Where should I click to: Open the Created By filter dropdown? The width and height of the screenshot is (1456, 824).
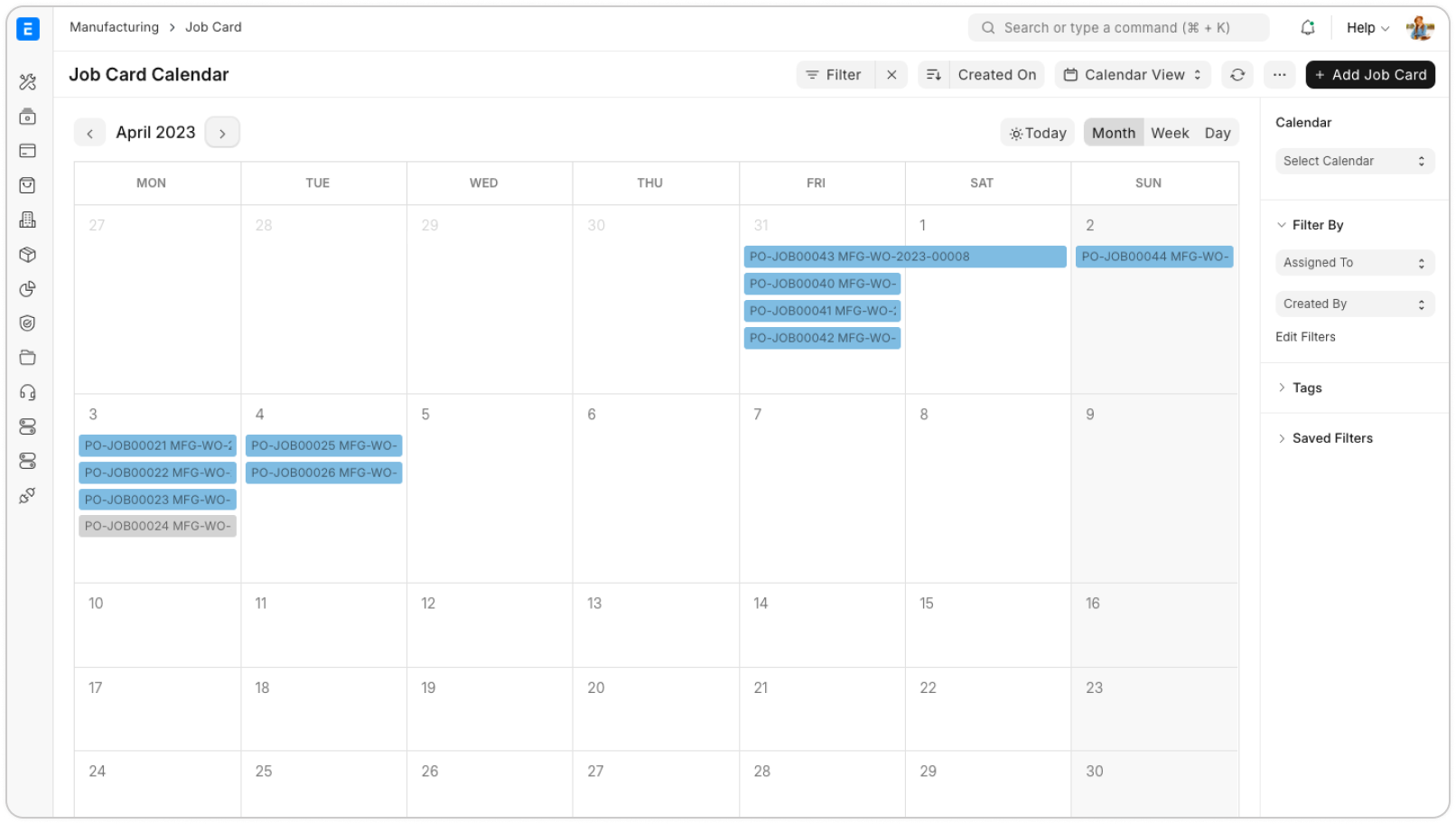coord(1355,304)
